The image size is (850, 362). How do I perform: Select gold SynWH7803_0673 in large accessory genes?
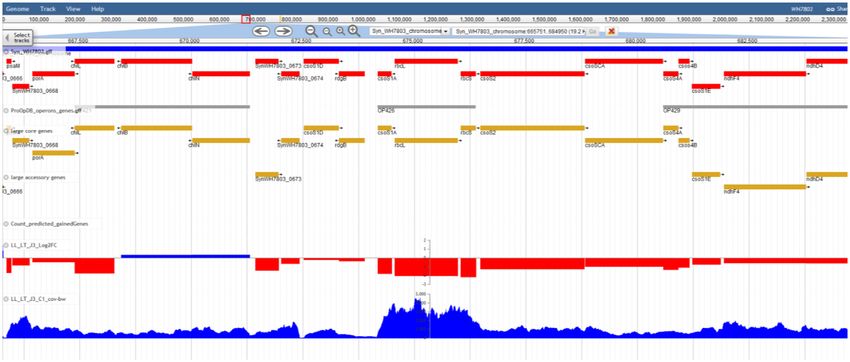coord(267,174)
